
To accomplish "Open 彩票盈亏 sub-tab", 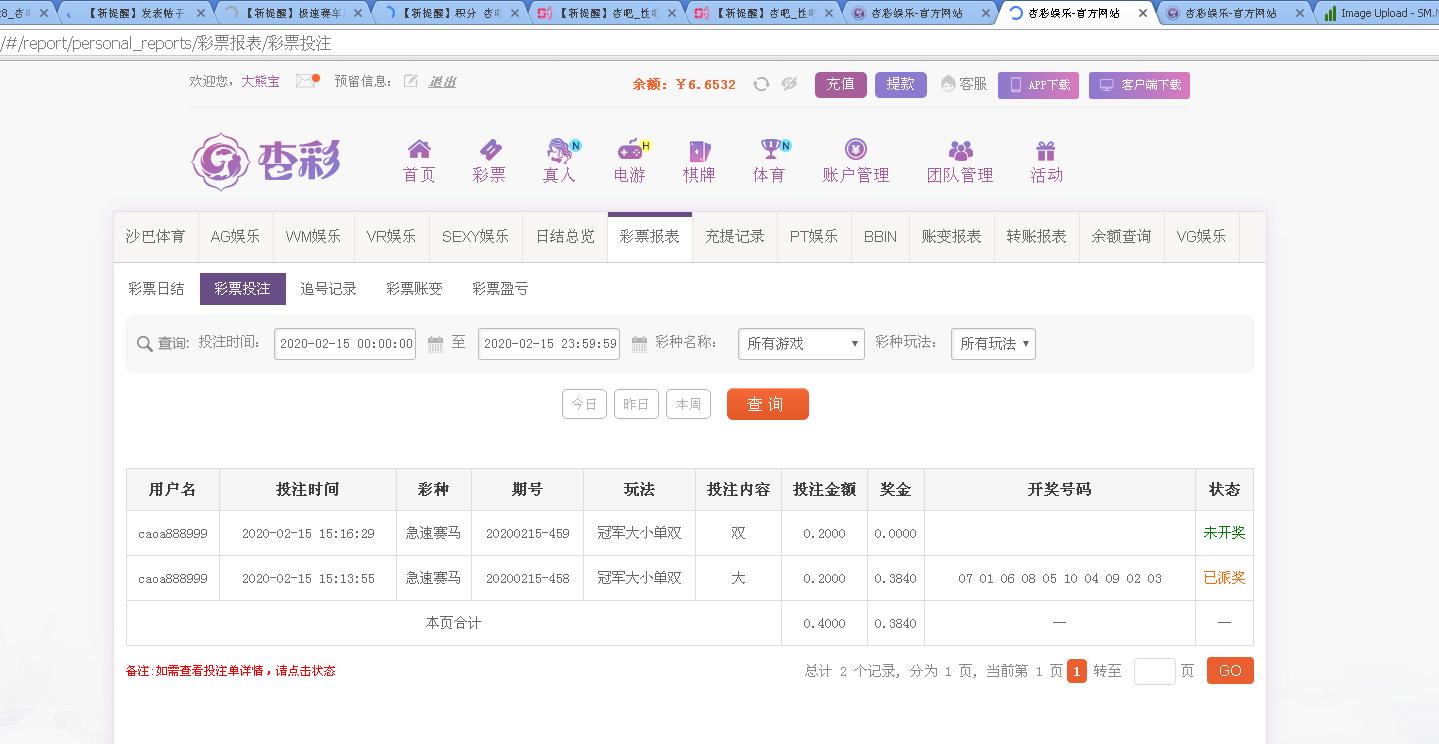I will tap(500, 289).
